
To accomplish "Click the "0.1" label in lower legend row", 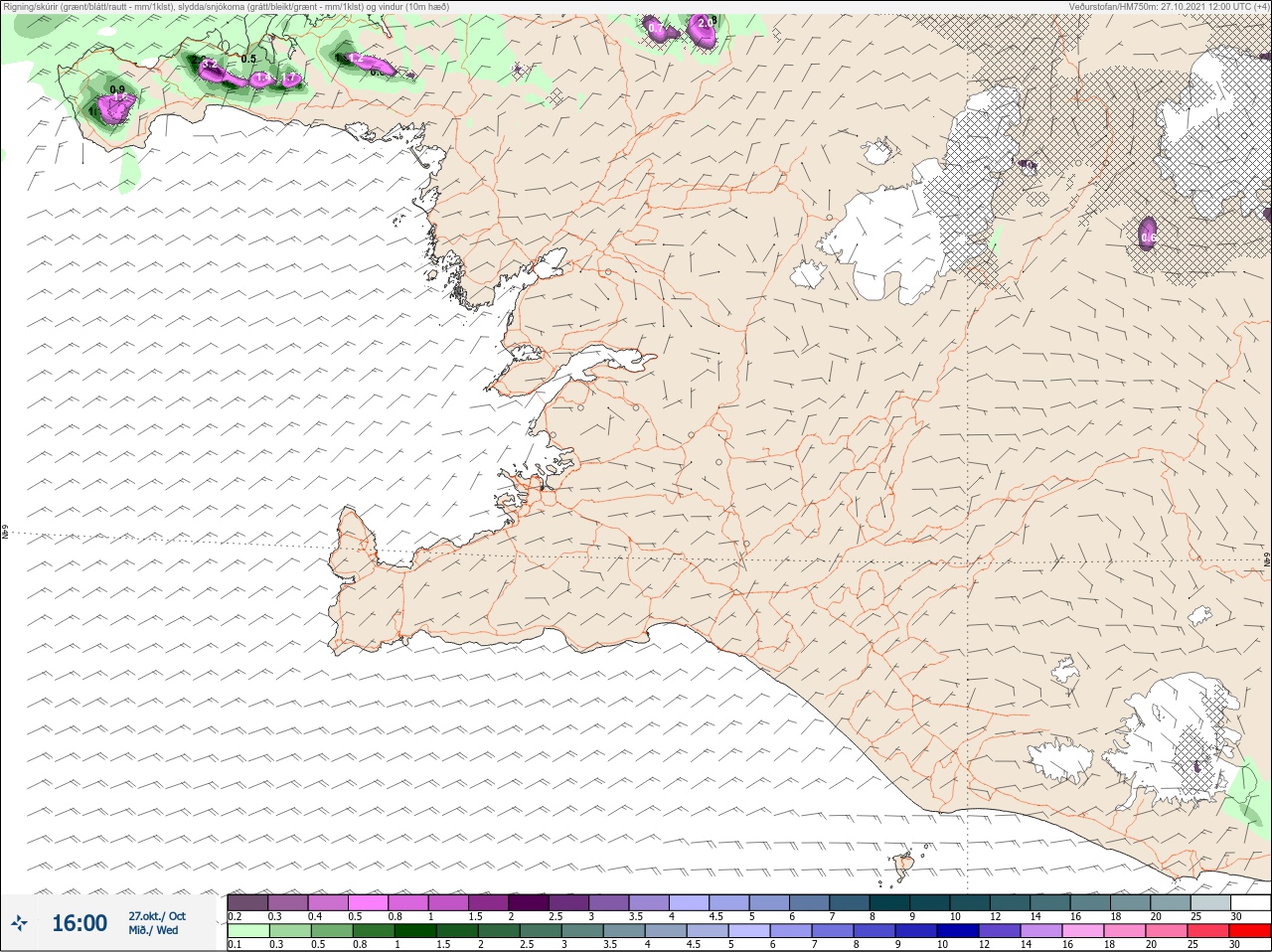I will tap(235, 945).
